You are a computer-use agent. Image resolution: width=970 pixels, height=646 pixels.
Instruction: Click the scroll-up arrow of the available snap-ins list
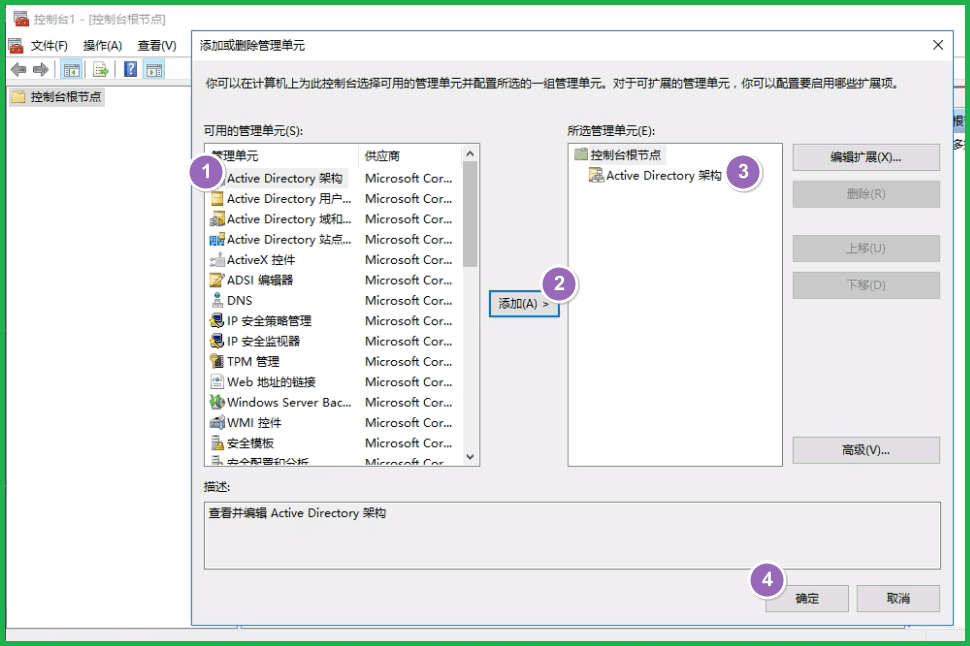470,153
